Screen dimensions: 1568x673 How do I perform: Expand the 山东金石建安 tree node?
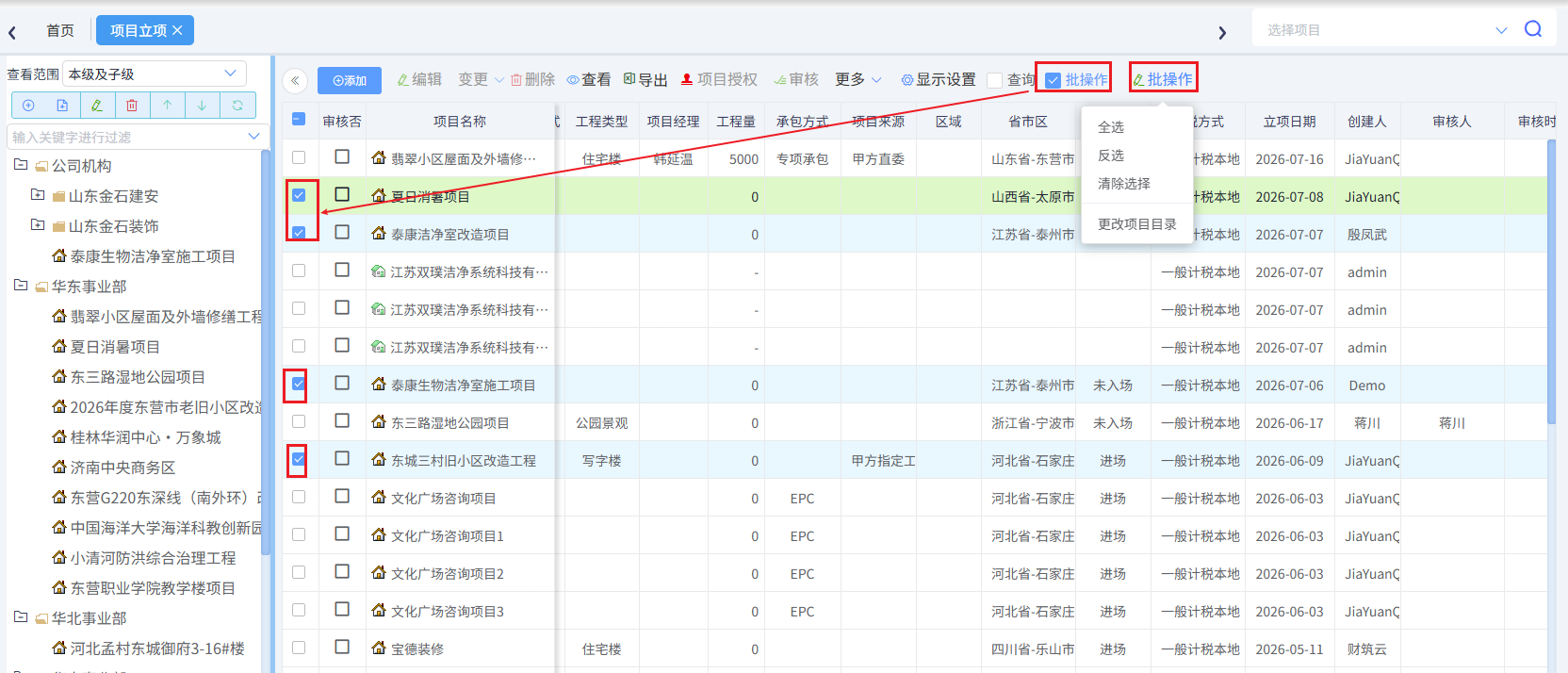pyautogui.click(x=38, y=195)
